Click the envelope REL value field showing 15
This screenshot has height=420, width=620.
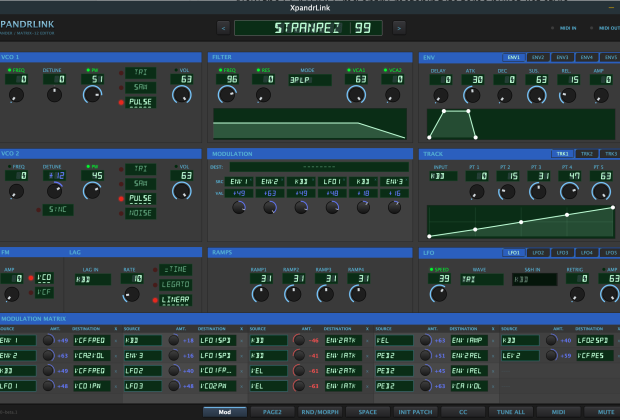click(x=568, y=80)
